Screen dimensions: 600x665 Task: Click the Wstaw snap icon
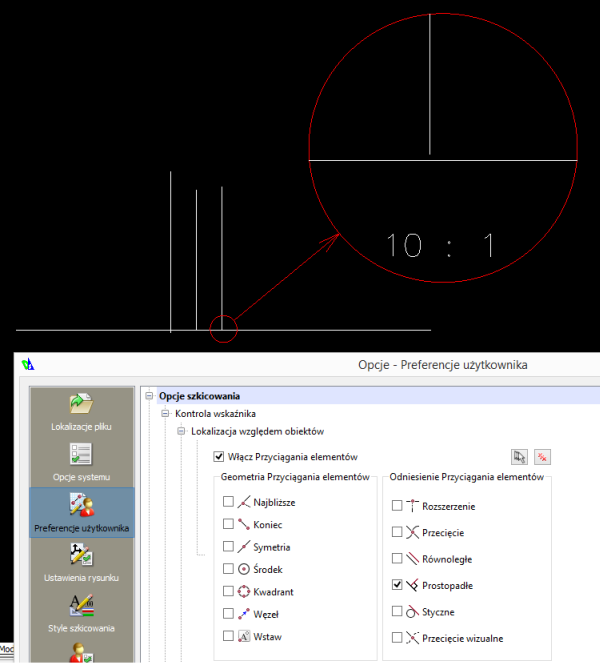(x=244, y=637)
